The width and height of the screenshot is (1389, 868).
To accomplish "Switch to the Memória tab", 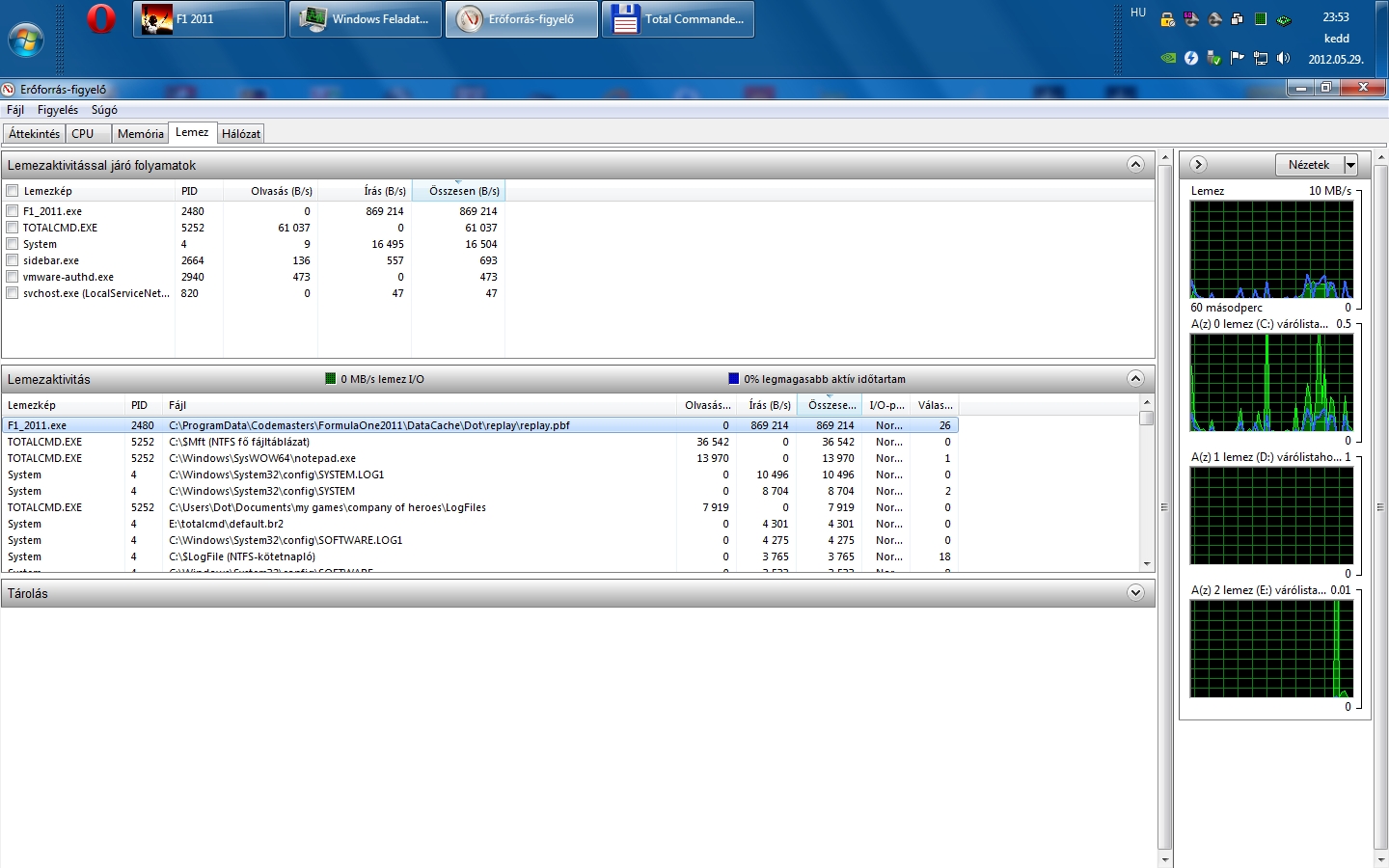I will [x=141, y=134].
